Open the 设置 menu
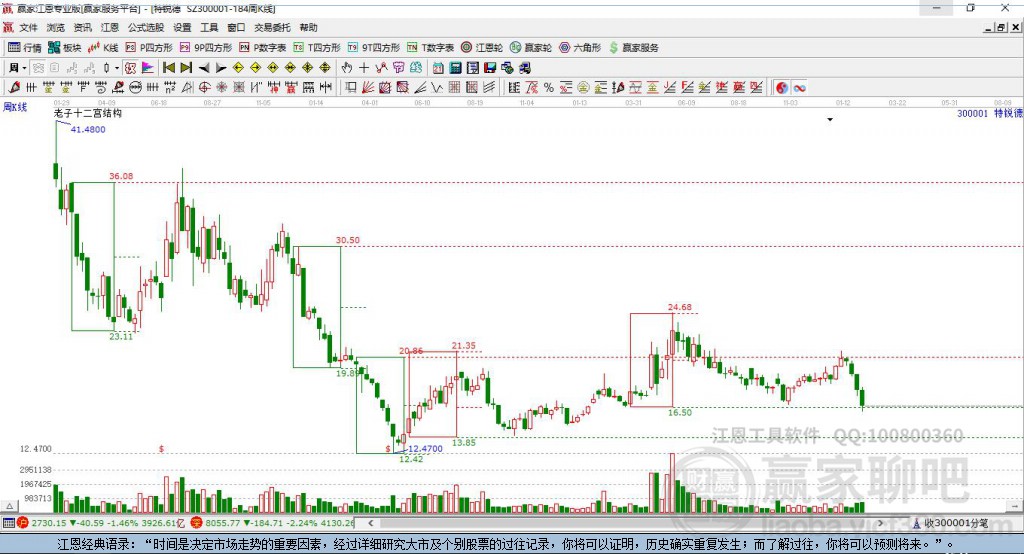 pyautogui.click(x=182, y=27)
